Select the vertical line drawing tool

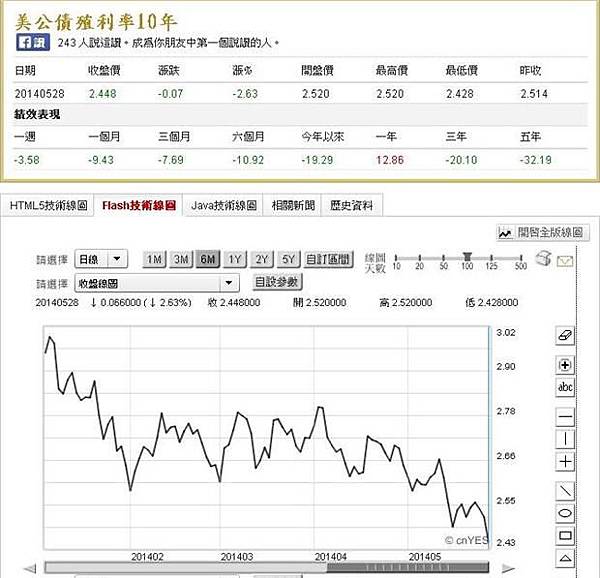coord(565,439)
